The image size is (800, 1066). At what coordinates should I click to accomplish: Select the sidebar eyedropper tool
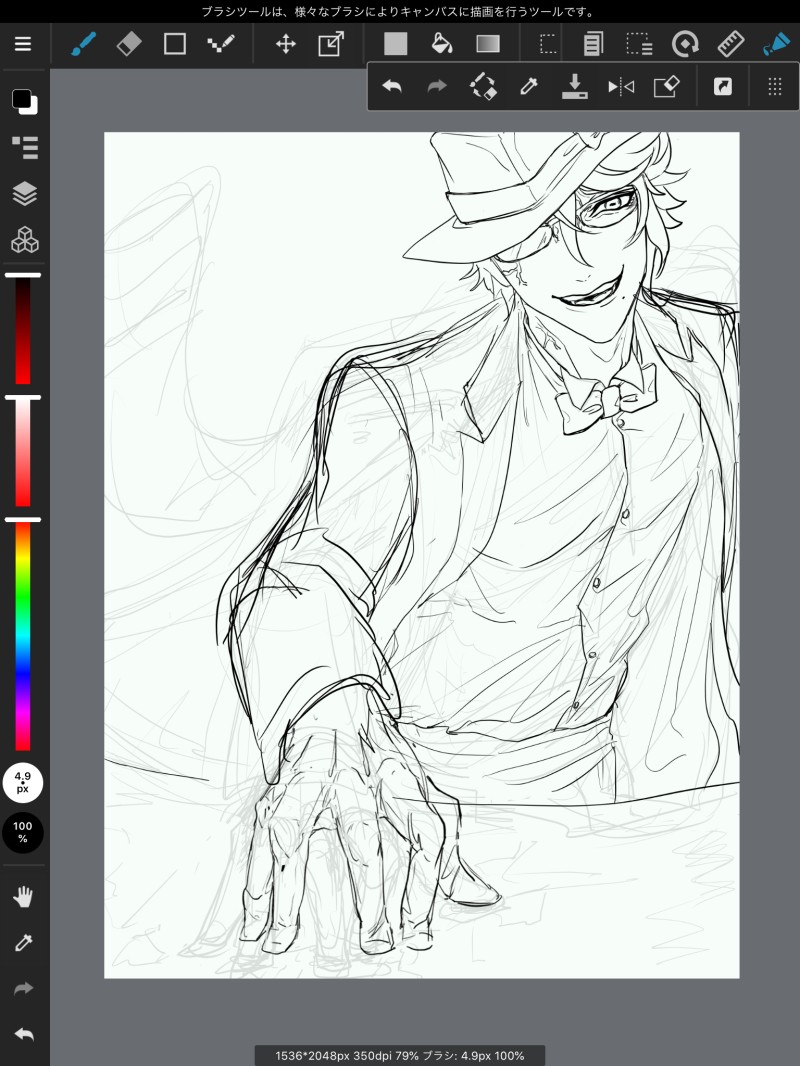(x=23, y=942)
